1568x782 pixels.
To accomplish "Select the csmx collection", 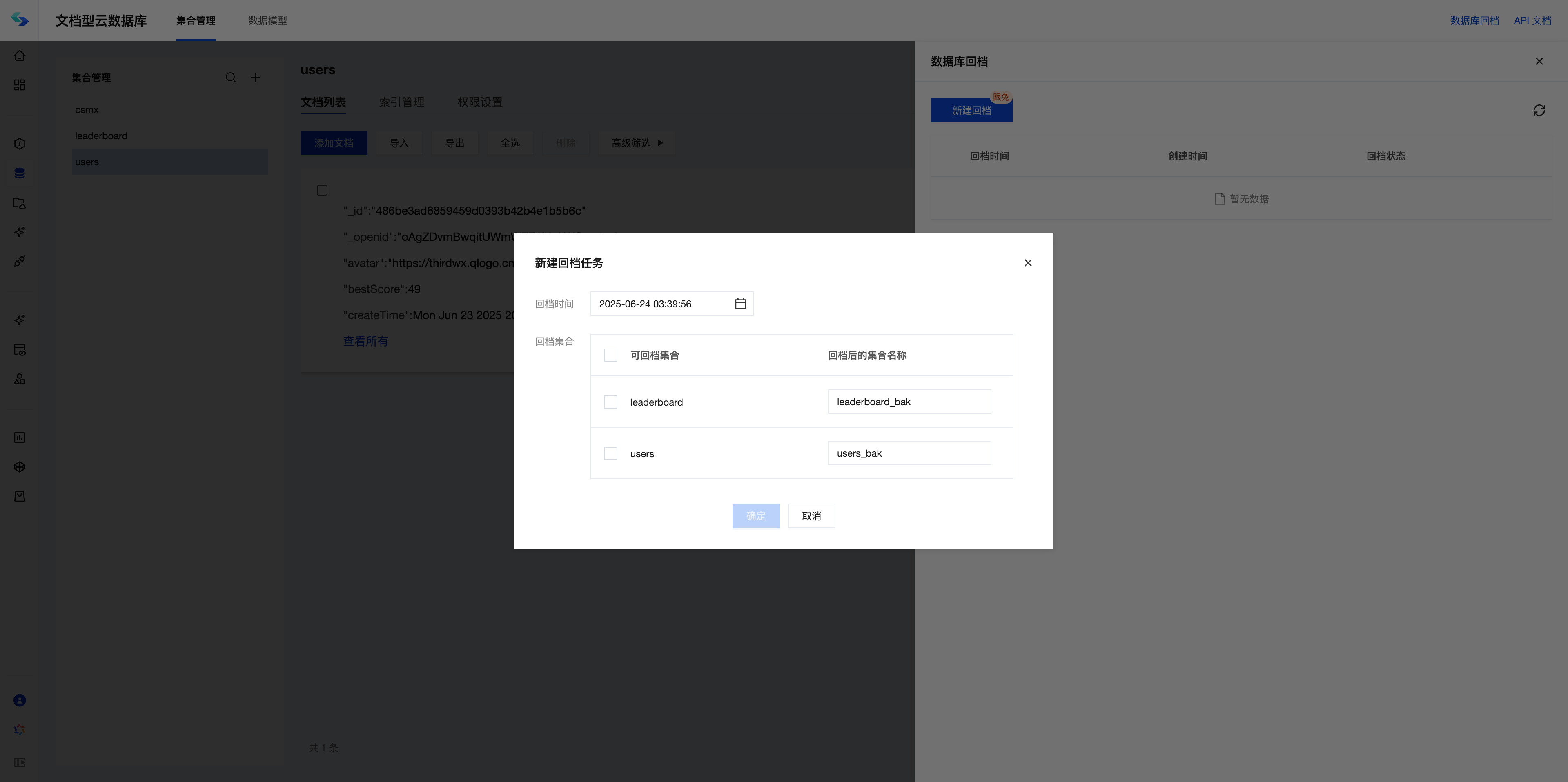I will [169, 109].
